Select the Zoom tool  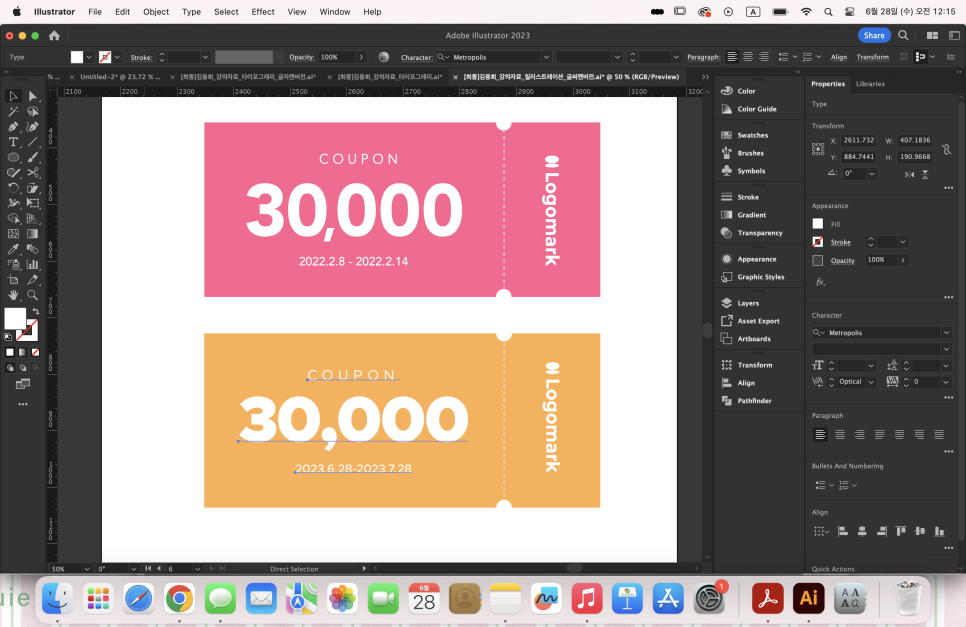pos(33,295)
